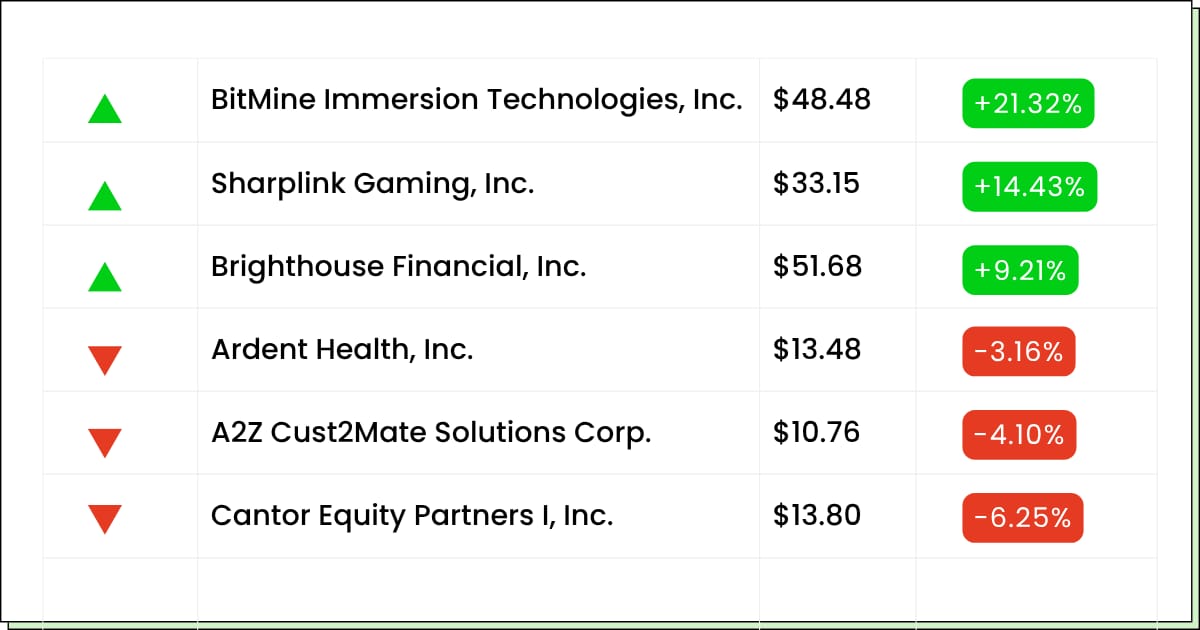Open Sharplink Gaming, Inc. company name
Image resolution: width=1200 pixels, height=630 pixels.
coord(373,184)
